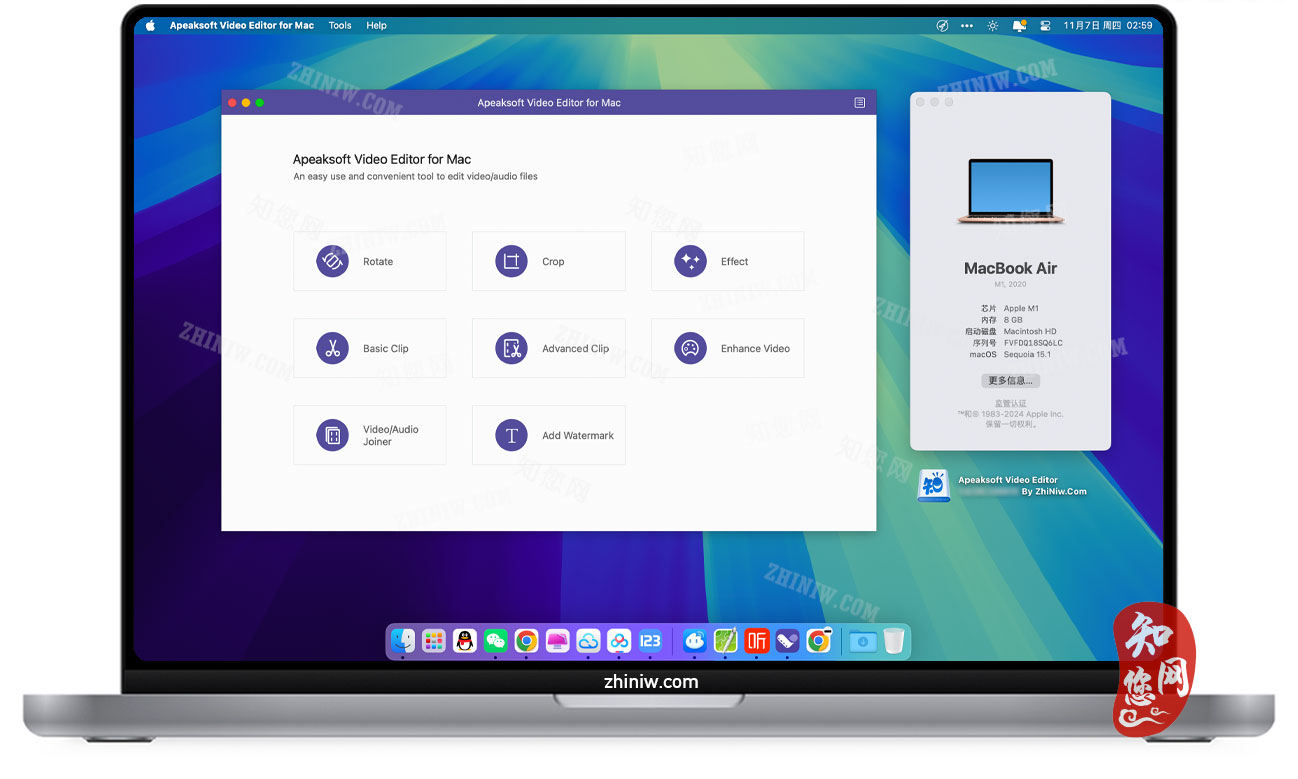Open the menu icon in the editor title bar
The height and width of the screenshot is (779, 1298).
tap(860, 103)
